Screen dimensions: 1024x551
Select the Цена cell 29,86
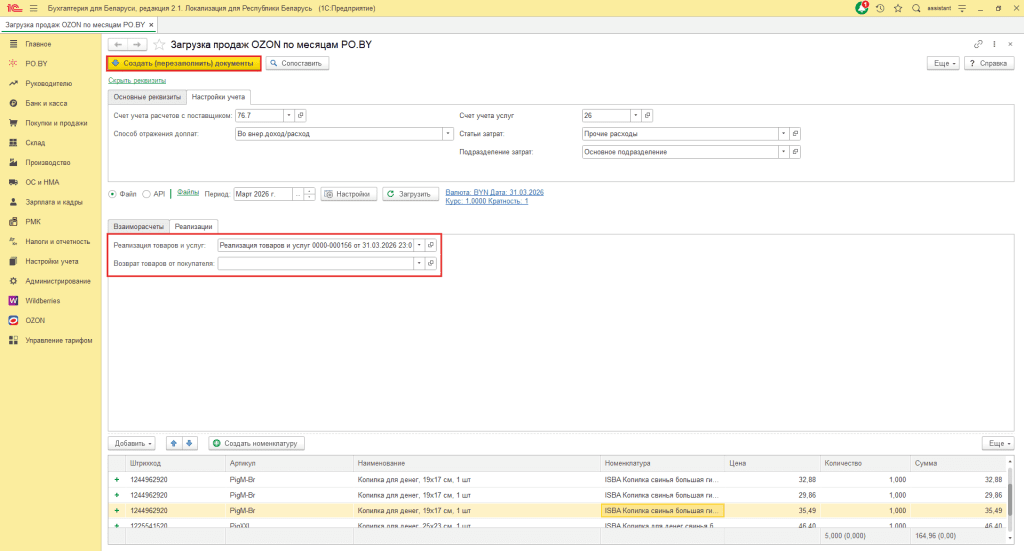[x=771, y=496]
